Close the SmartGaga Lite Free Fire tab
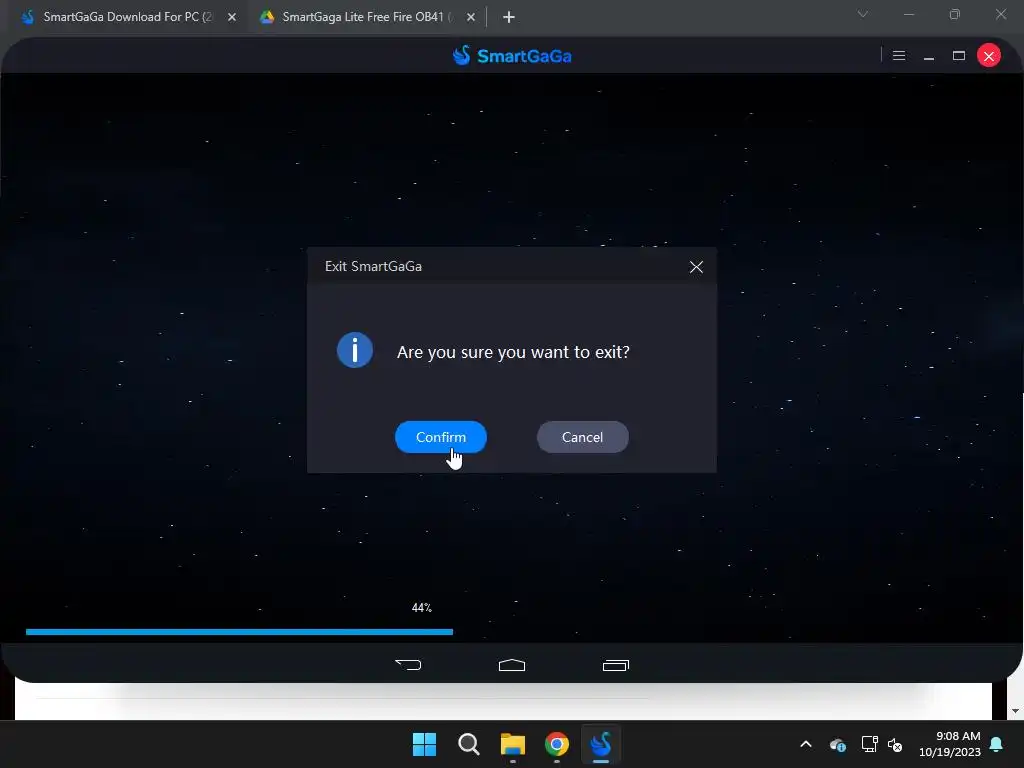 point(471,17)
